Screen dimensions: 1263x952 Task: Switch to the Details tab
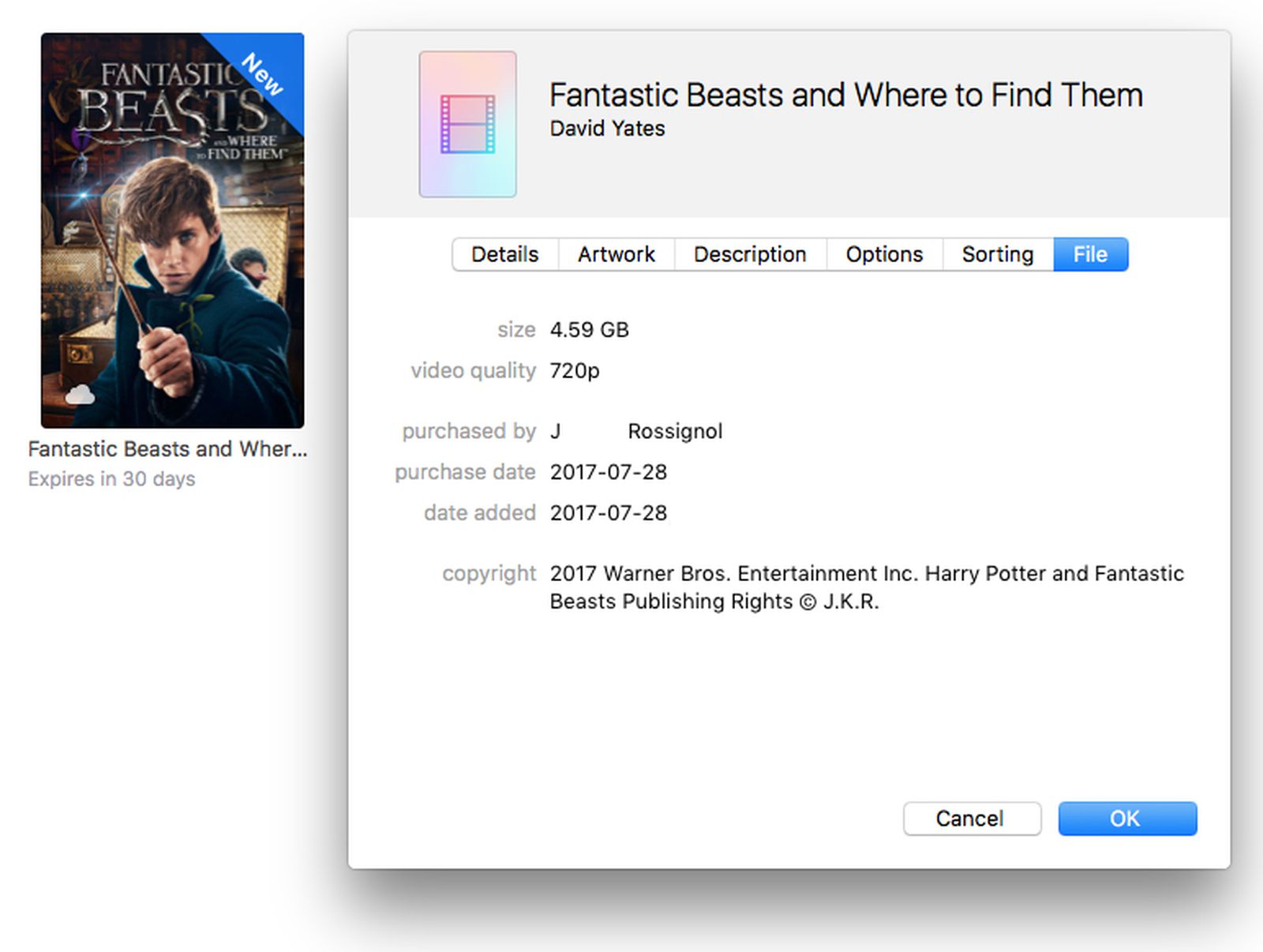(504, 254)
